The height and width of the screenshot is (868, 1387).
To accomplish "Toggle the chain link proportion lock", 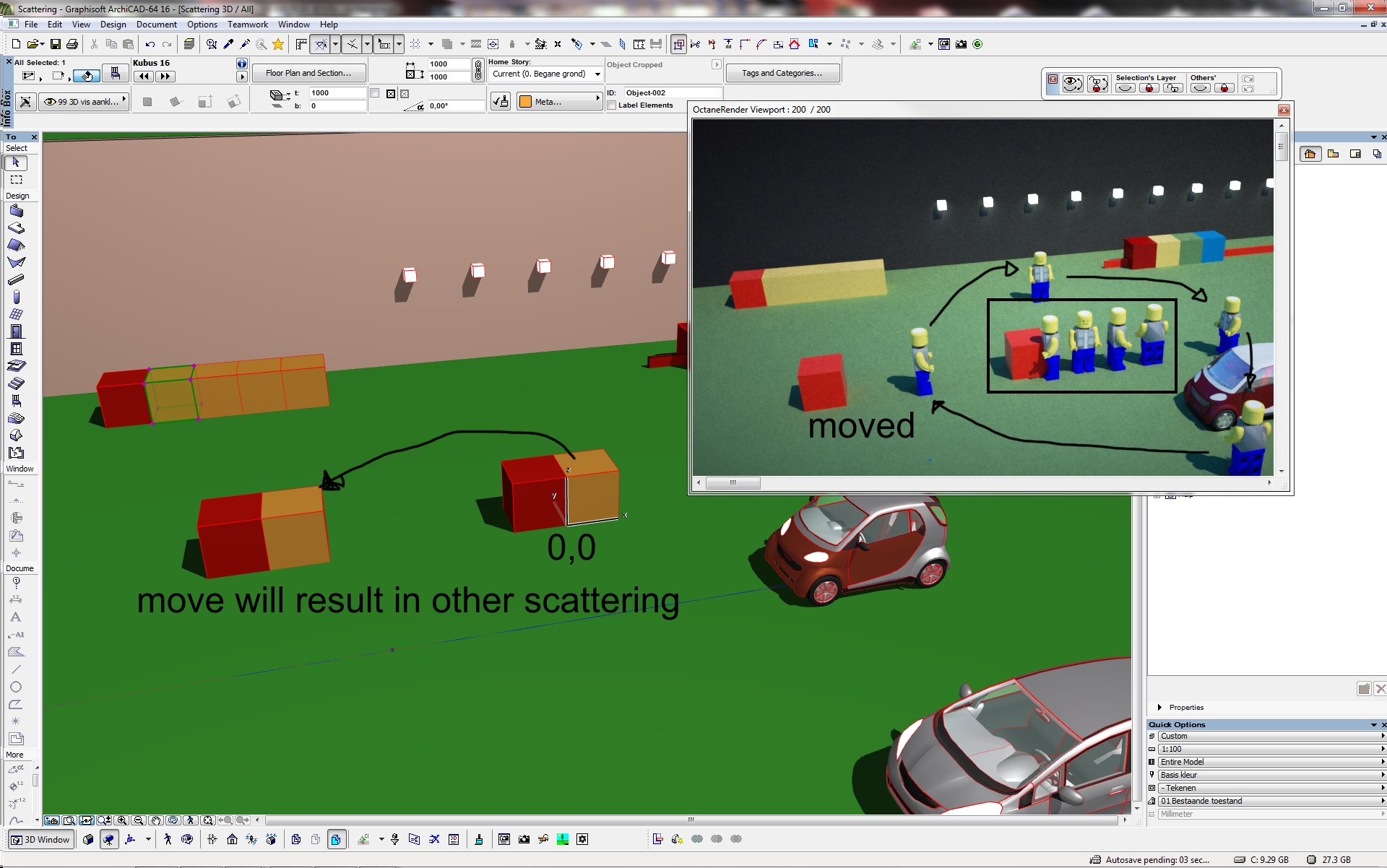I will click(478, 71).
